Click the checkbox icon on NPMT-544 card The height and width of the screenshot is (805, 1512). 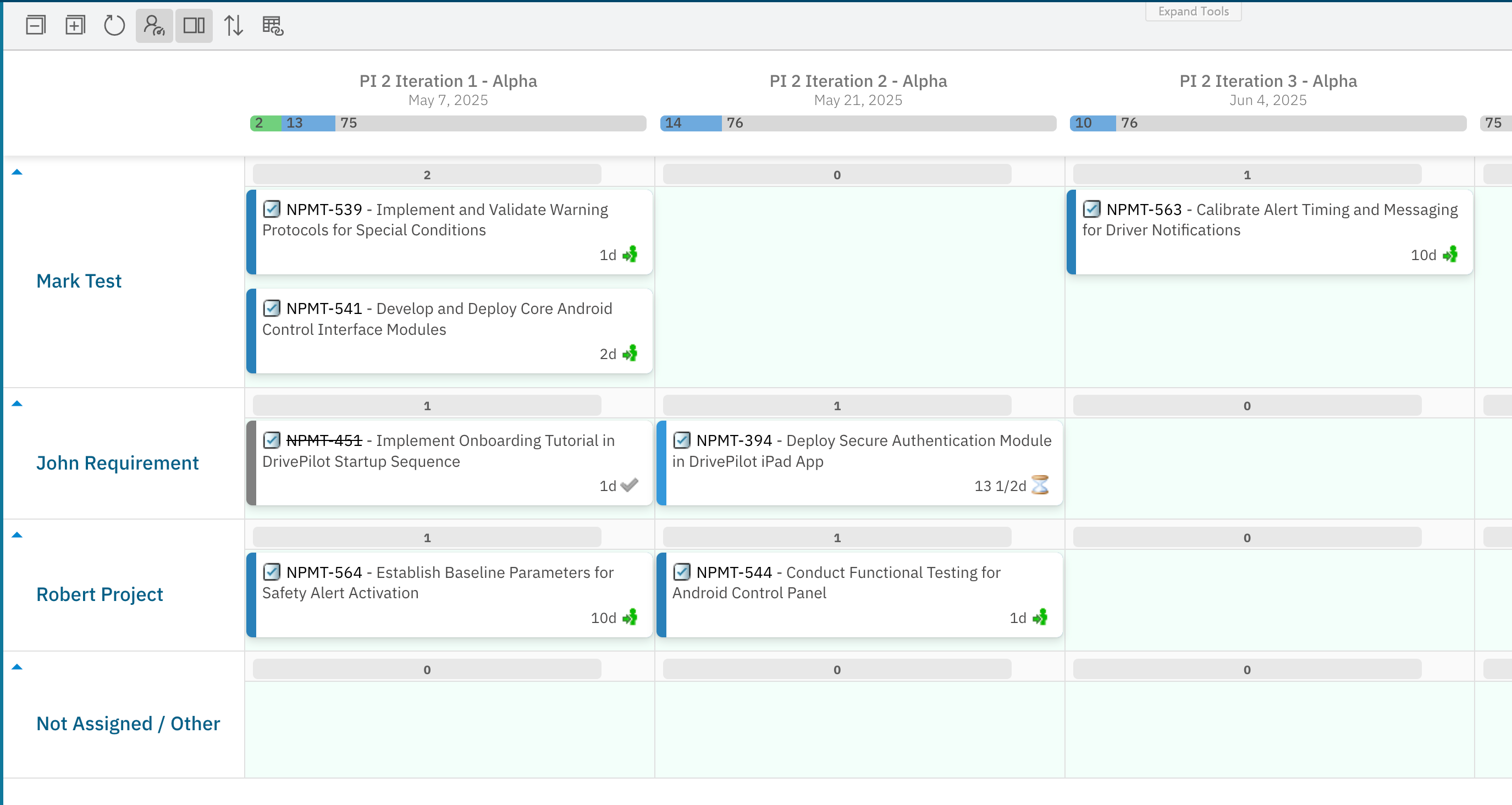[681, 572]
